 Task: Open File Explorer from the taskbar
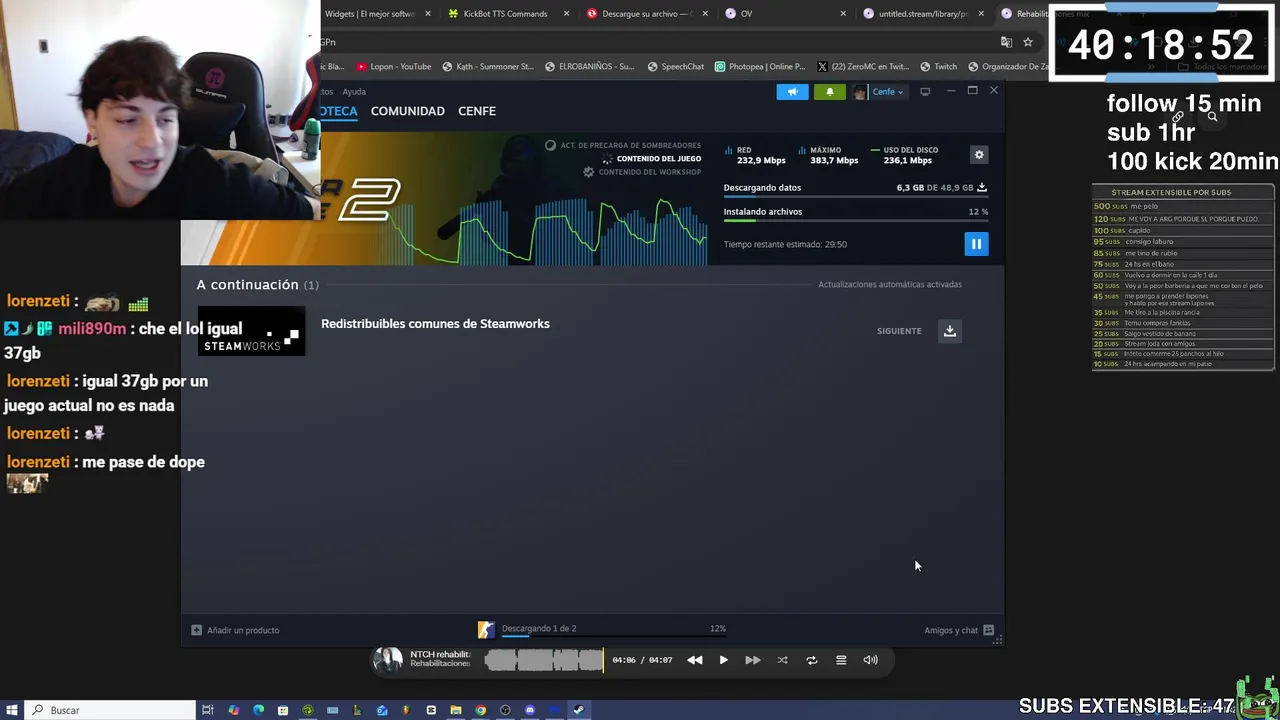pos(455,710)
